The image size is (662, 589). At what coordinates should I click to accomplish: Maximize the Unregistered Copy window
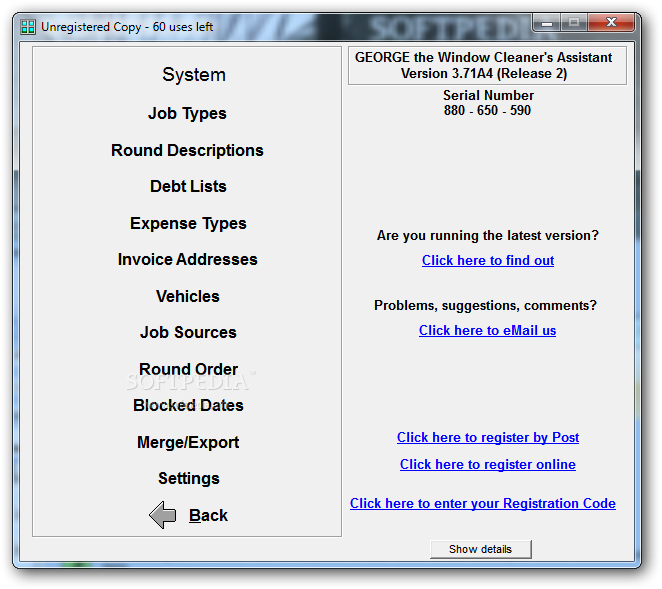(573, 22)
